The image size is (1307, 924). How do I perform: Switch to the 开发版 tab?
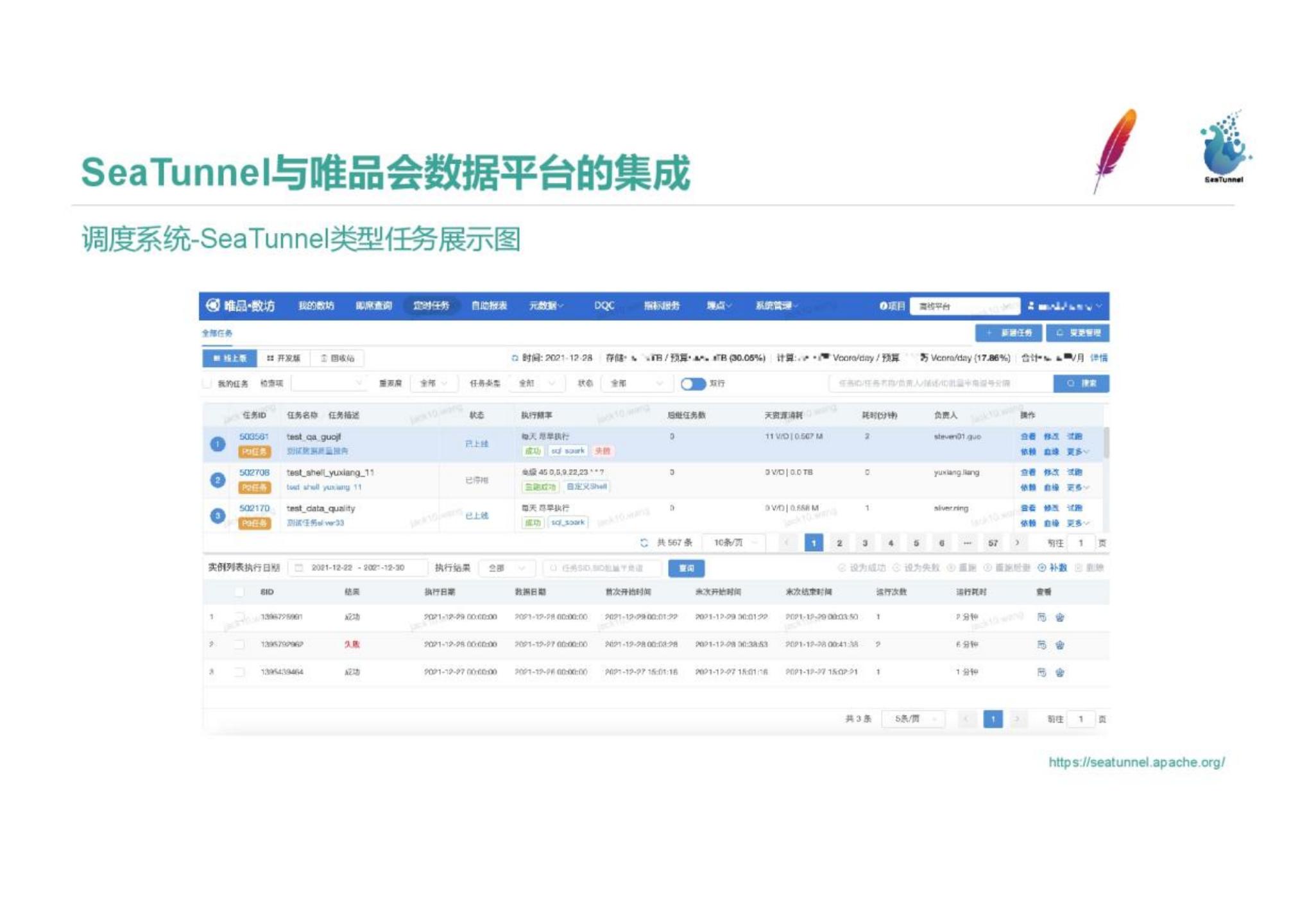click(284, 358)
